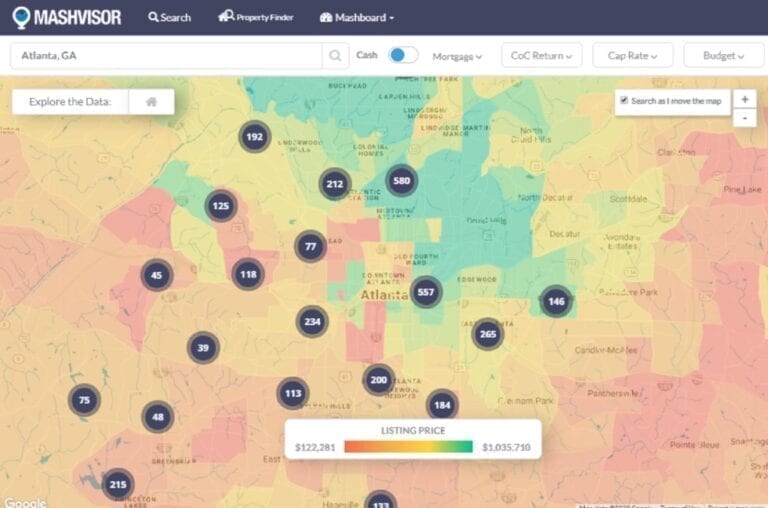Click Search in the top navigation
The width and height of the screenshot is (768, 508).
(x=169, y=17)
